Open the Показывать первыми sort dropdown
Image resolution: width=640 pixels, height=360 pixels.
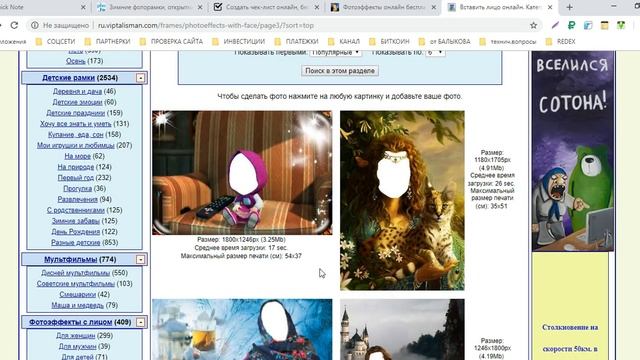336,53
